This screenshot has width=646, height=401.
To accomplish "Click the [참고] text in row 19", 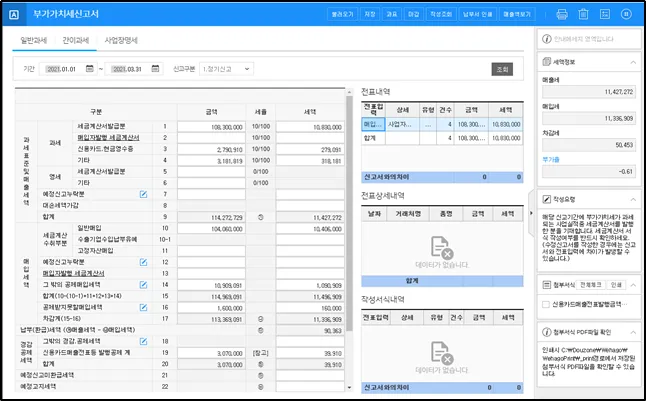I will (260, 353).
